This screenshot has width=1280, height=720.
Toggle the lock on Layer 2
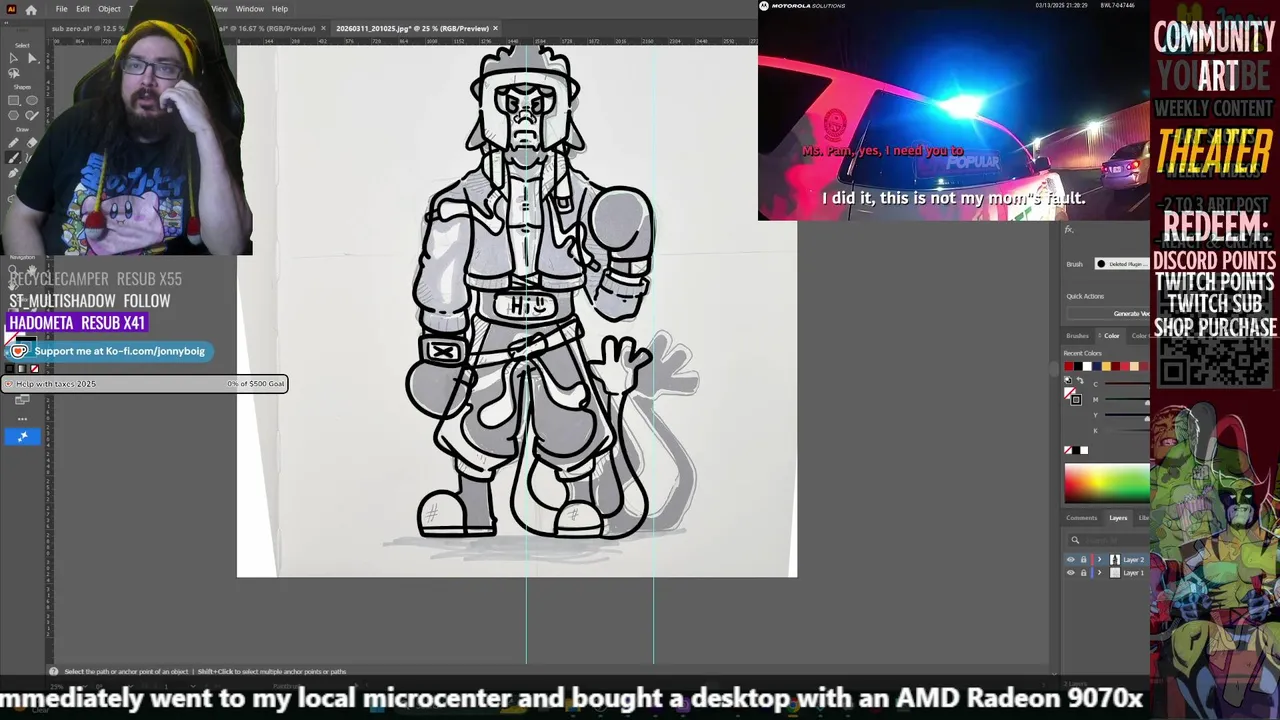(x=1083, y=559)
